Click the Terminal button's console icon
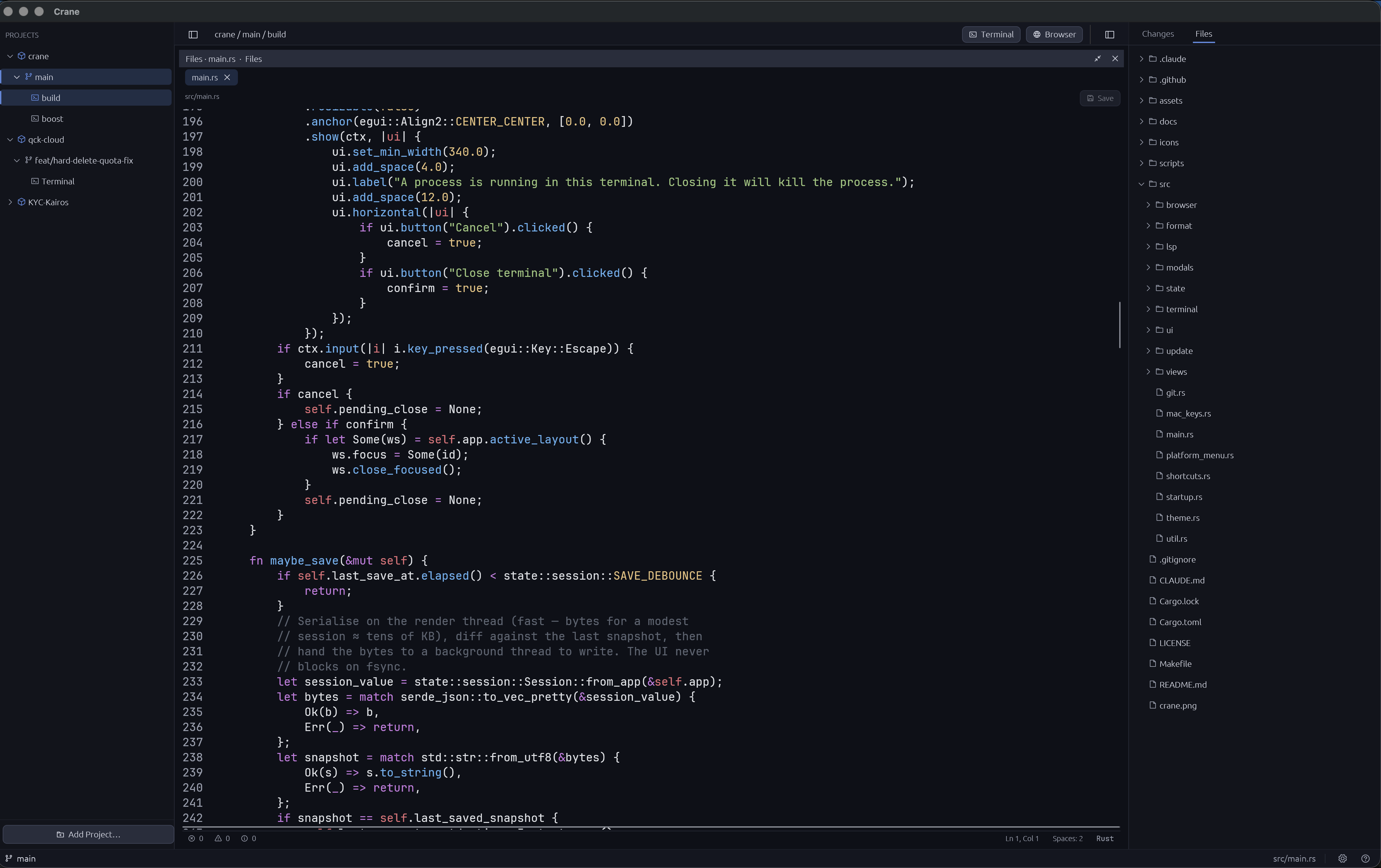This screenshot has height=868, width=1381. coord(973,34)
